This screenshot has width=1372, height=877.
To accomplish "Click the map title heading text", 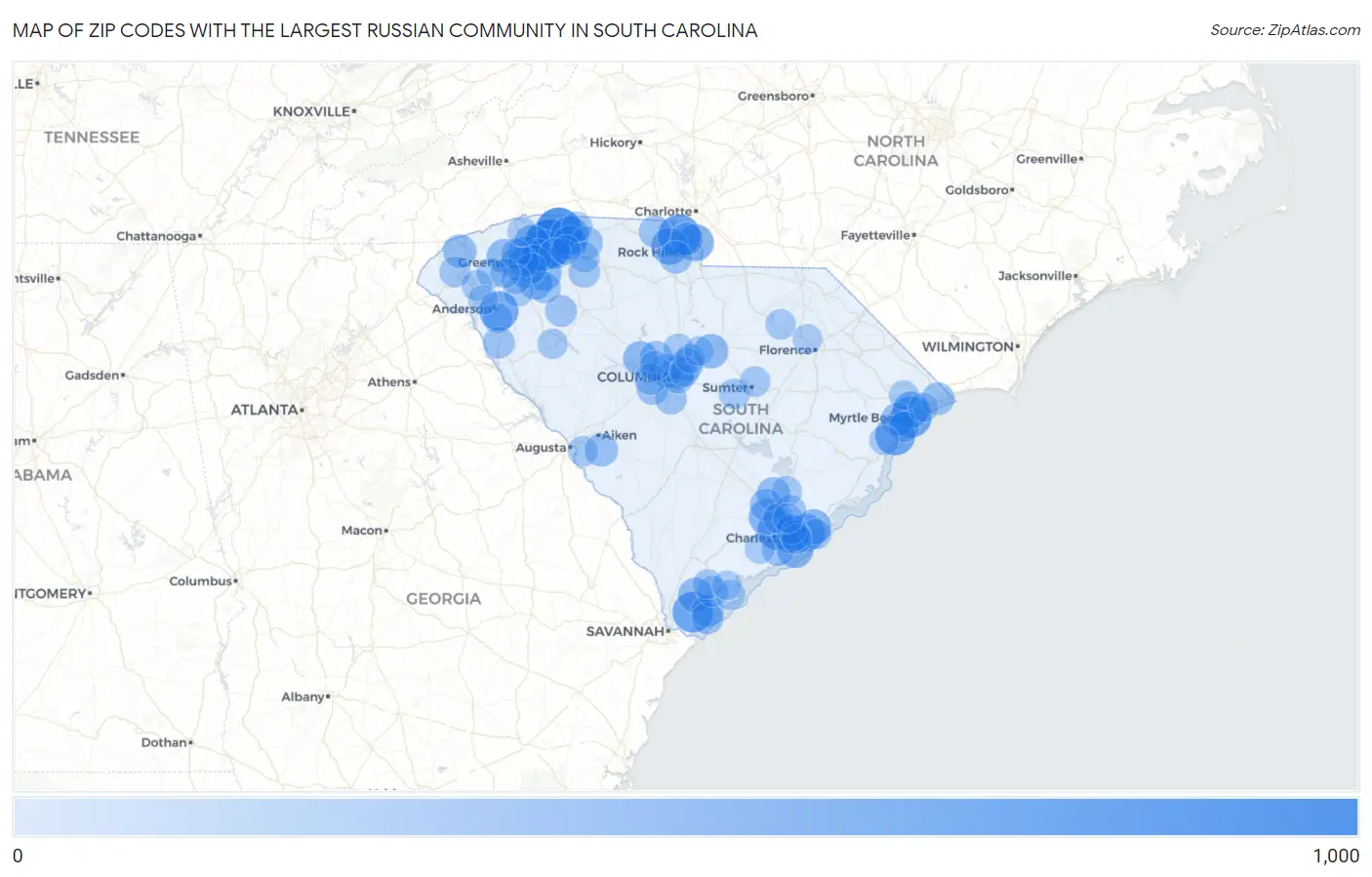I will click(x=384, y=30).
